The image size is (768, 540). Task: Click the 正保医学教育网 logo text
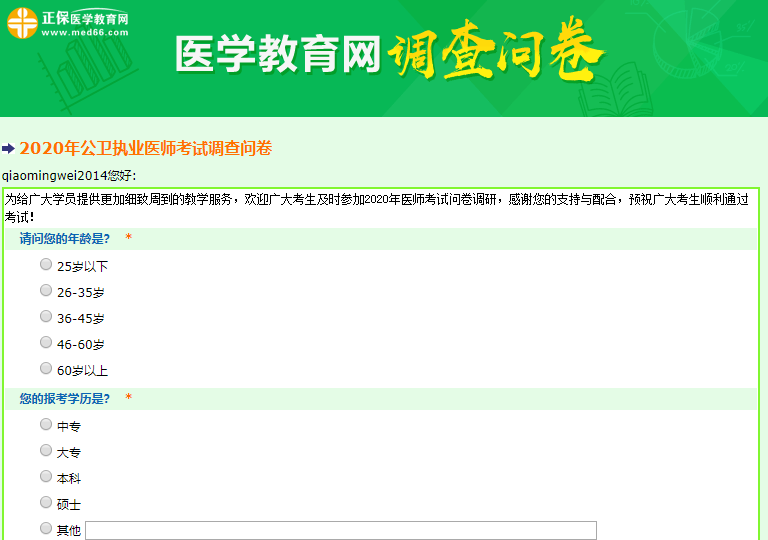click(x=85, y=18)
